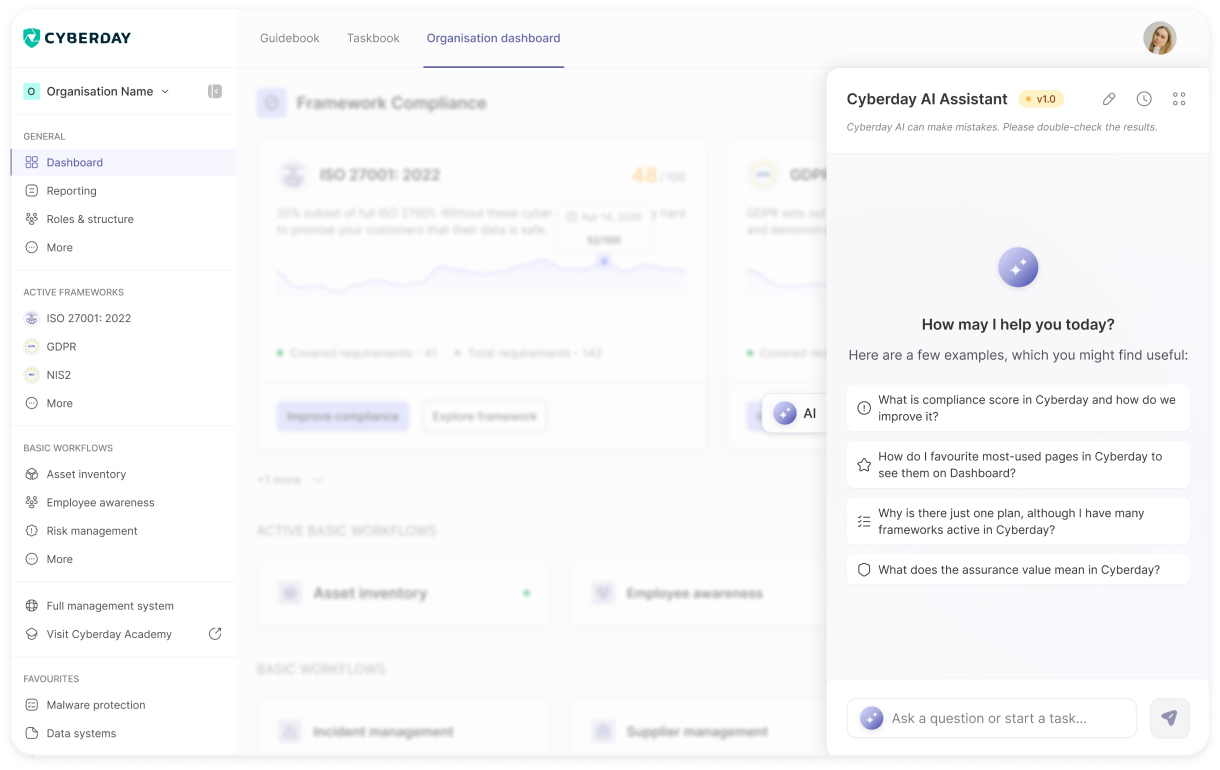
Task: Click the ISO 27001 badge icon in sidebar
Action: 32,318
